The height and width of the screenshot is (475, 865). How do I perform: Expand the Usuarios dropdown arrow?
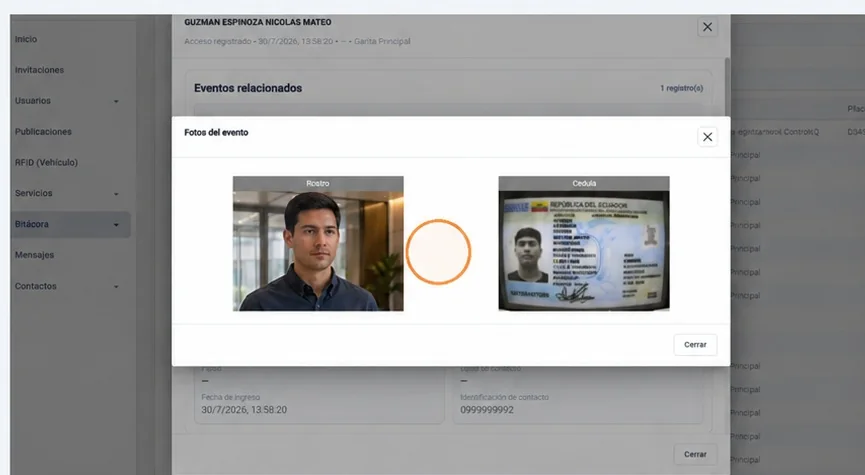click(116, 102)
